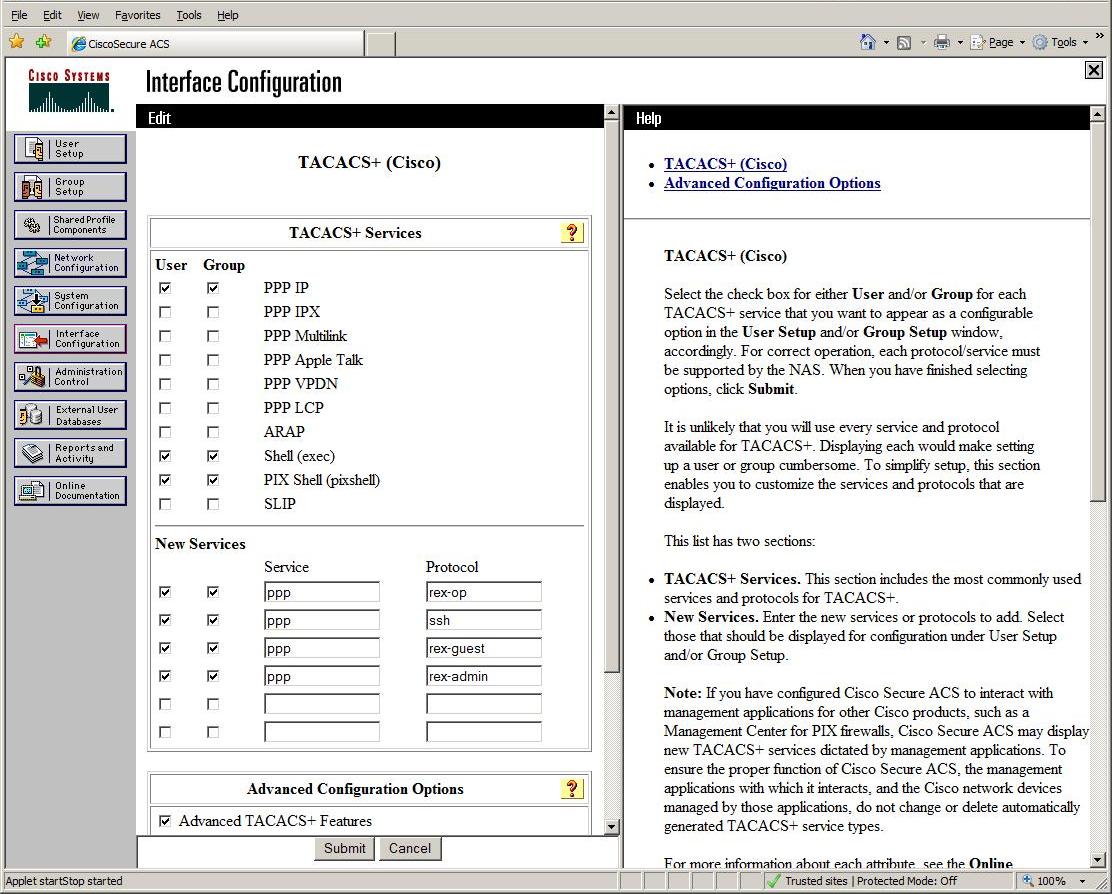Click the Add to Favorites icon
The width and height of the screenshot is (1112, 894).
point(43,42)
